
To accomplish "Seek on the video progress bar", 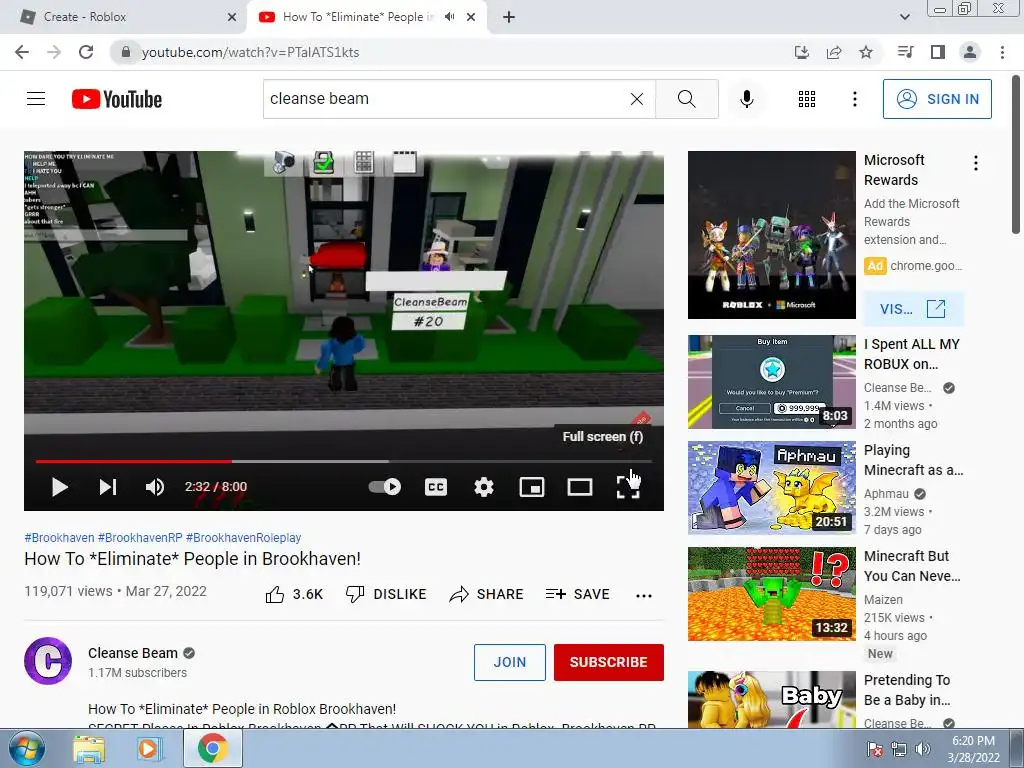I will tap(344, 461).
